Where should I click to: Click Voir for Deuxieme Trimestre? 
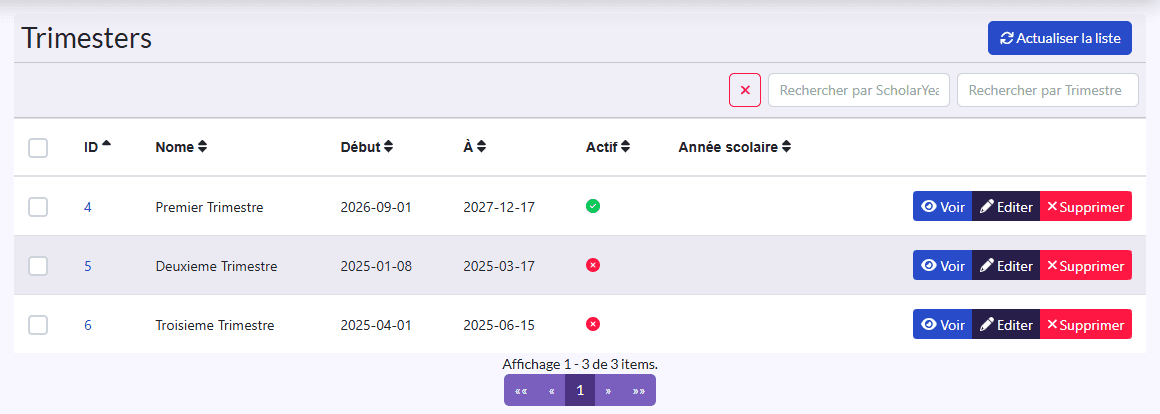pyautogui.click(x=942, y=265)
